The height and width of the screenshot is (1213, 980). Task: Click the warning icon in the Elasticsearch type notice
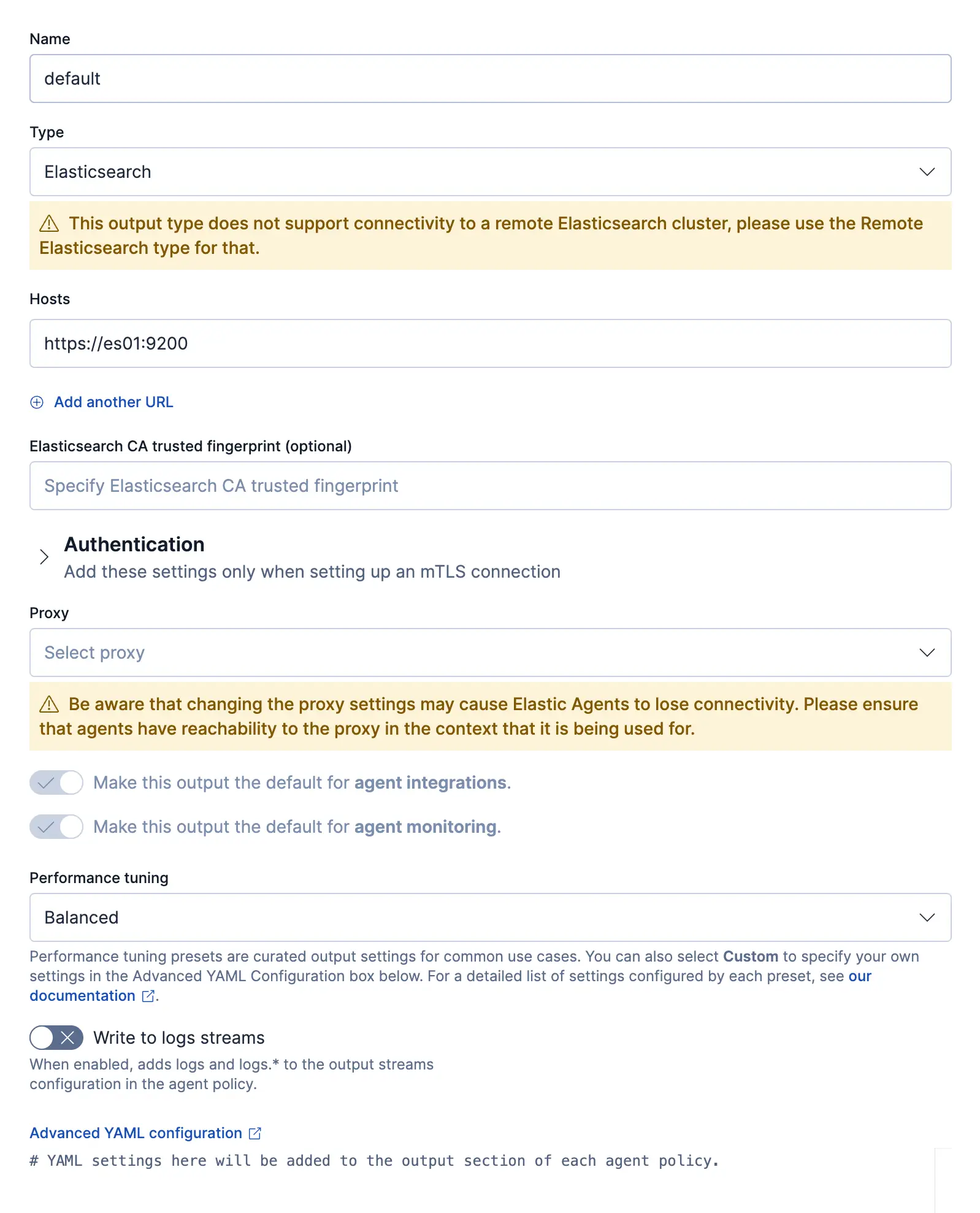(x=49, y=224)
